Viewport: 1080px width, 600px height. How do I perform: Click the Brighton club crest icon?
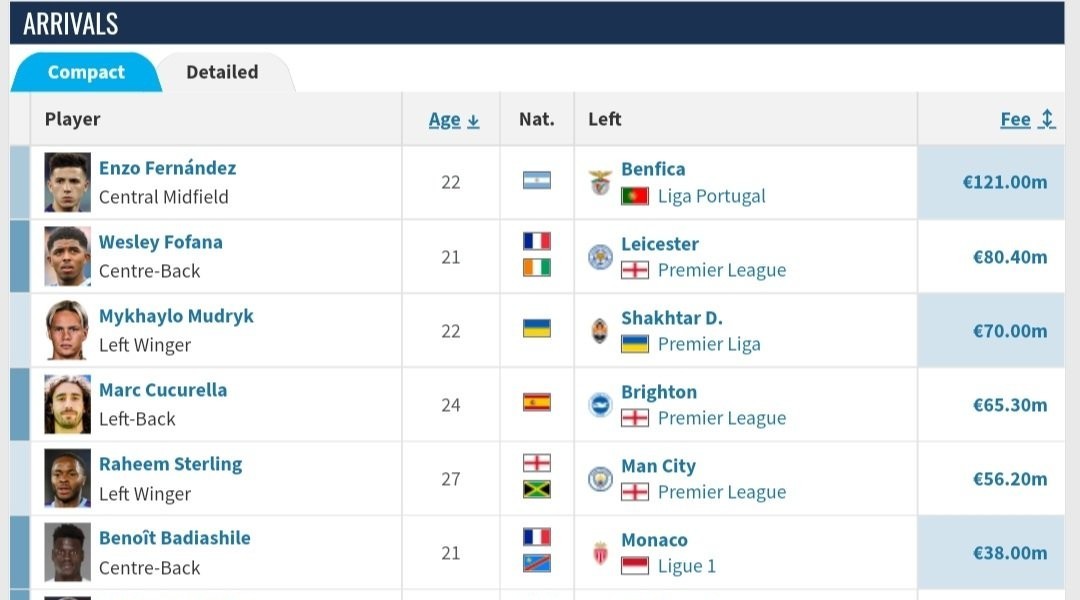pos(600,404)
